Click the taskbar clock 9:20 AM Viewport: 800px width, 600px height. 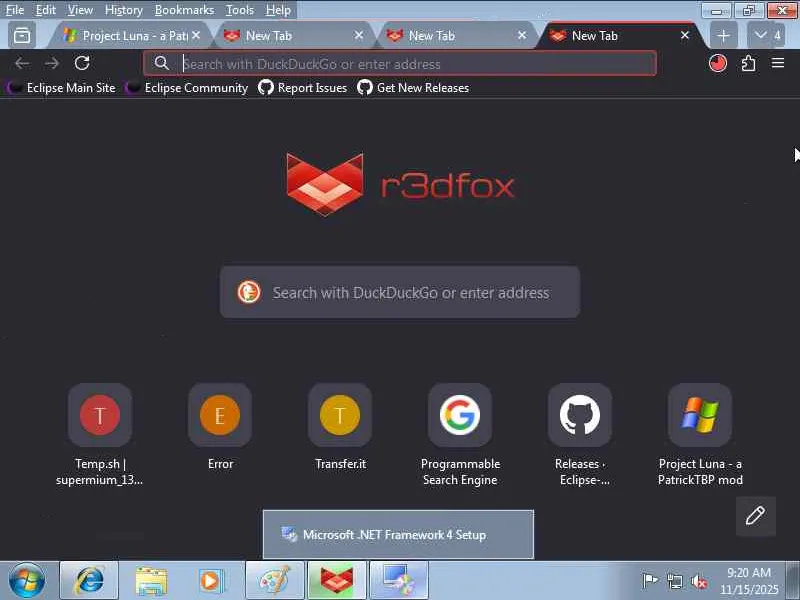[x=749, y=581]
